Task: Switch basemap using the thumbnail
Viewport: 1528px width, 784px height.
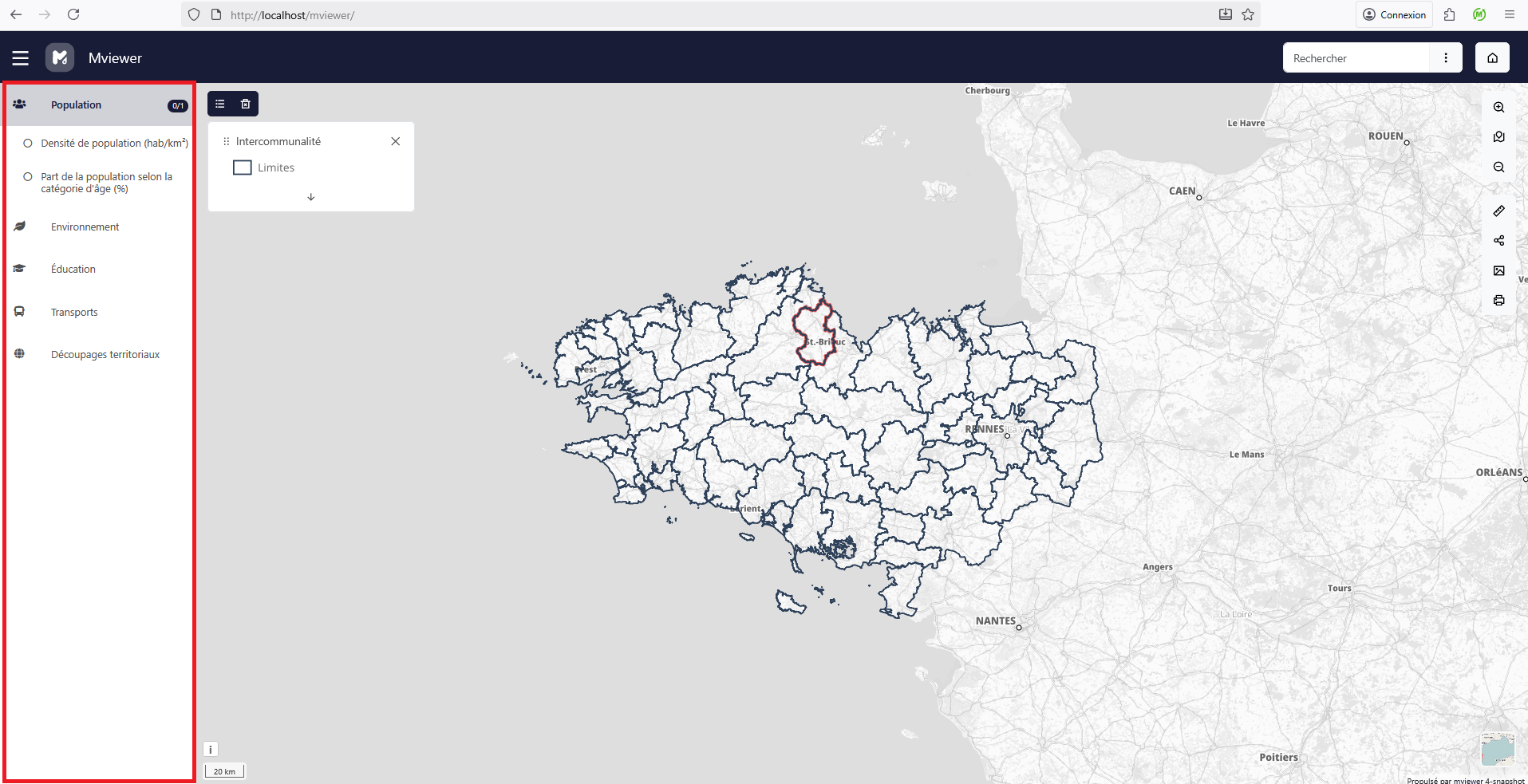Action: pyautogui.click(x=1497, y=750)
